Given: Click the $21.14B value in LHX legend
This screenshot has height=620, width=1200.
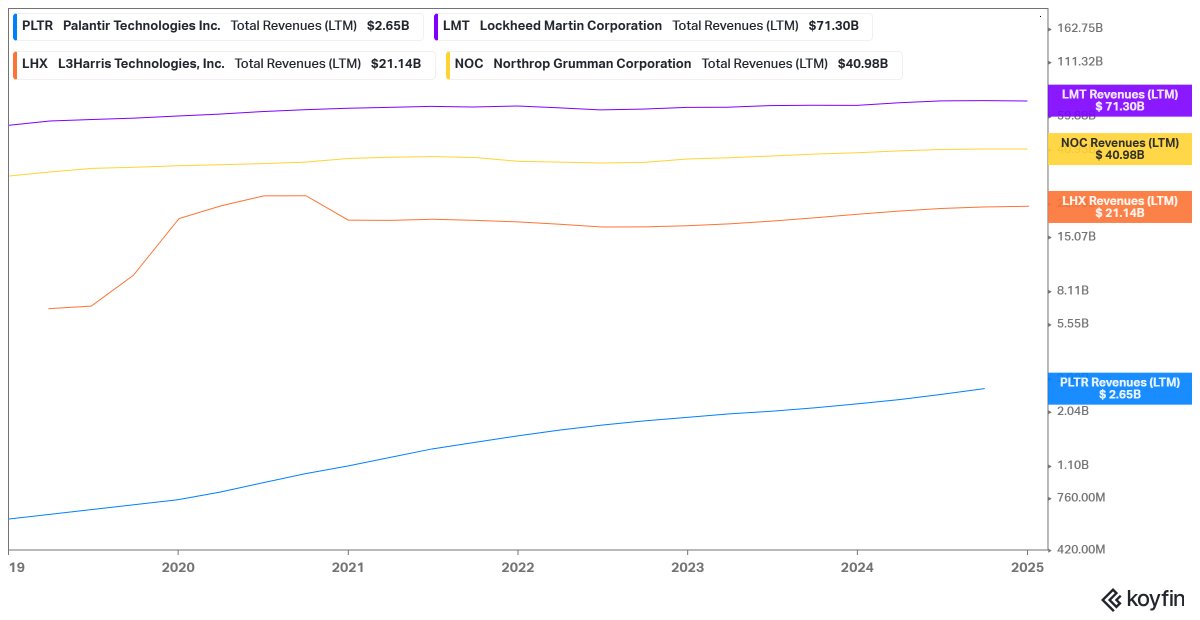Looking at the screenshot, I should click(396, 64).
